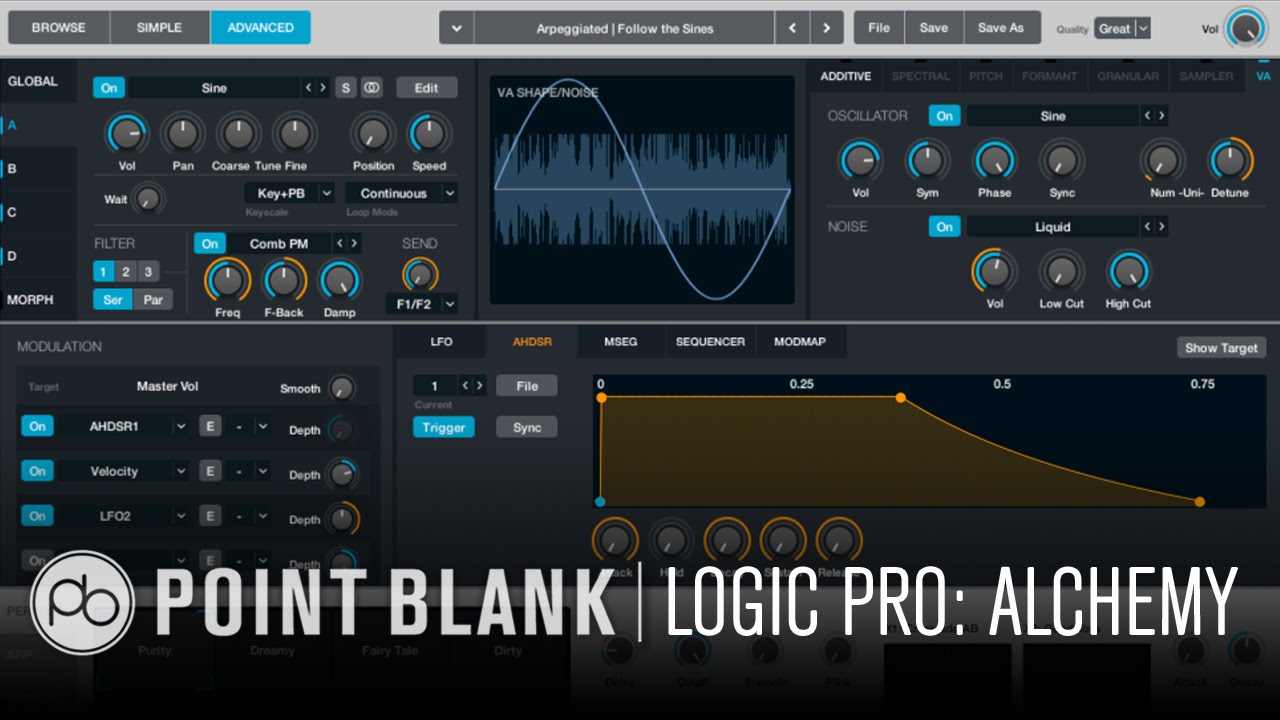
Task: Go to next preset with right arrow
Action: (x=826, y=28)
